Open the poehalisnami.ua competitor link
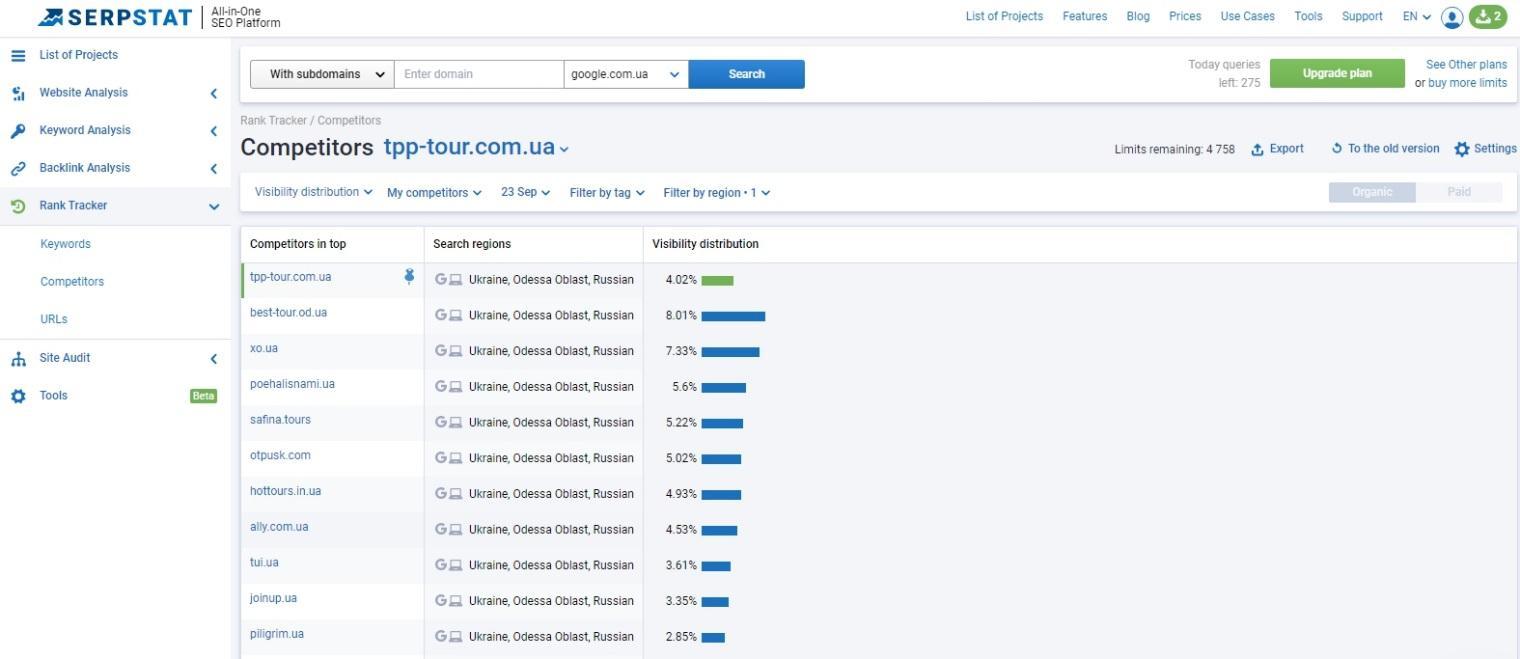 click(x=292, y=384)
